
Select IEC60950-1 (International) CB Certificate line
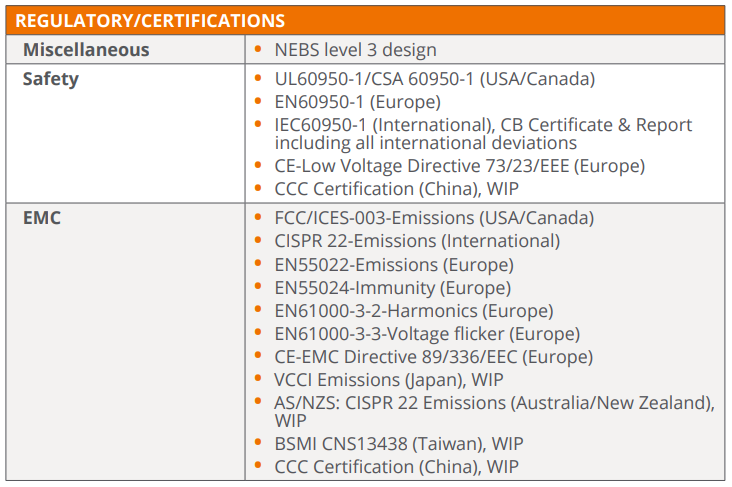pyautogui.click(x=483, y=125)
